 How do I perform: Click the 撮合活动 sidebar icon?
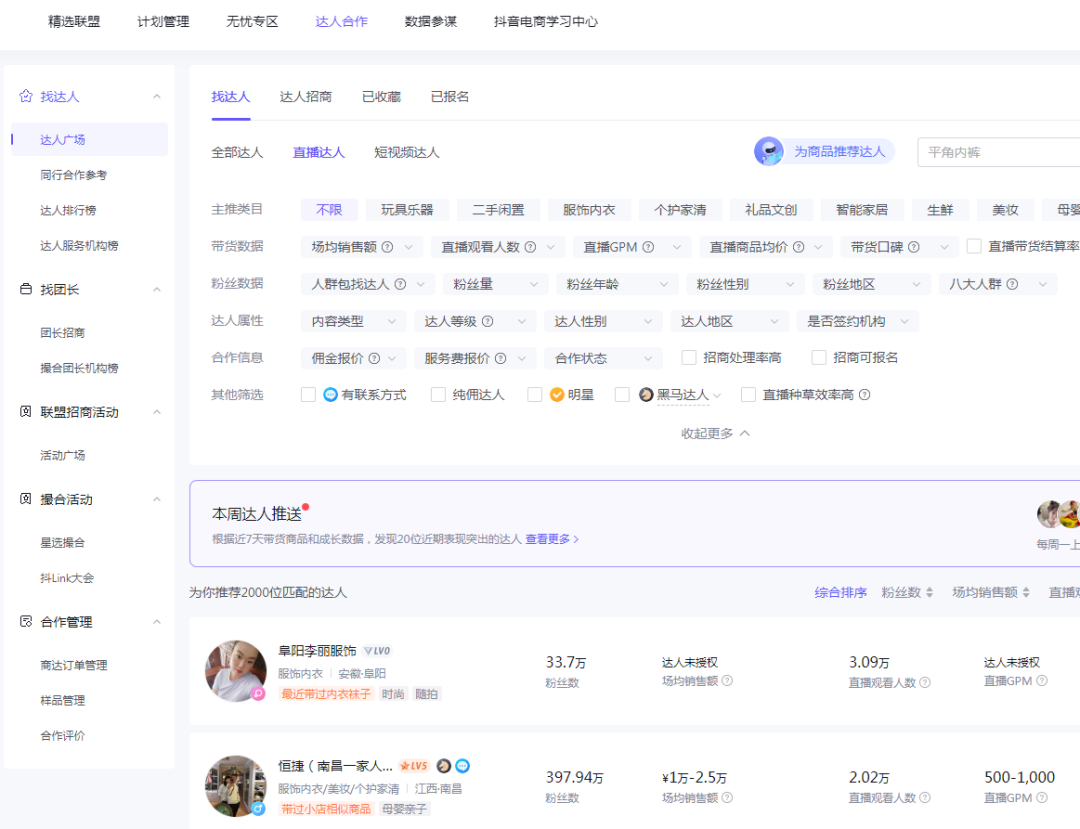tap(26, 499)
